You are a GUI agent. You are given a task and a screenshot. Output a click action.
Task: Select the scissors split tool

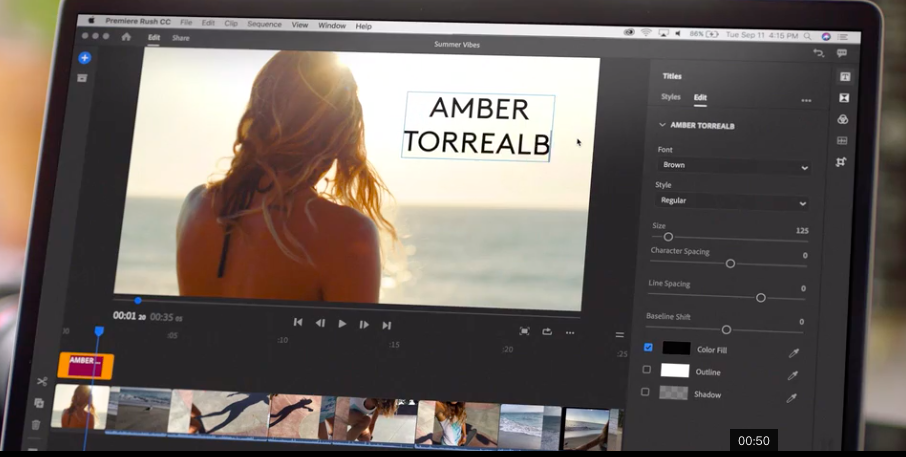tap(42, 381)
